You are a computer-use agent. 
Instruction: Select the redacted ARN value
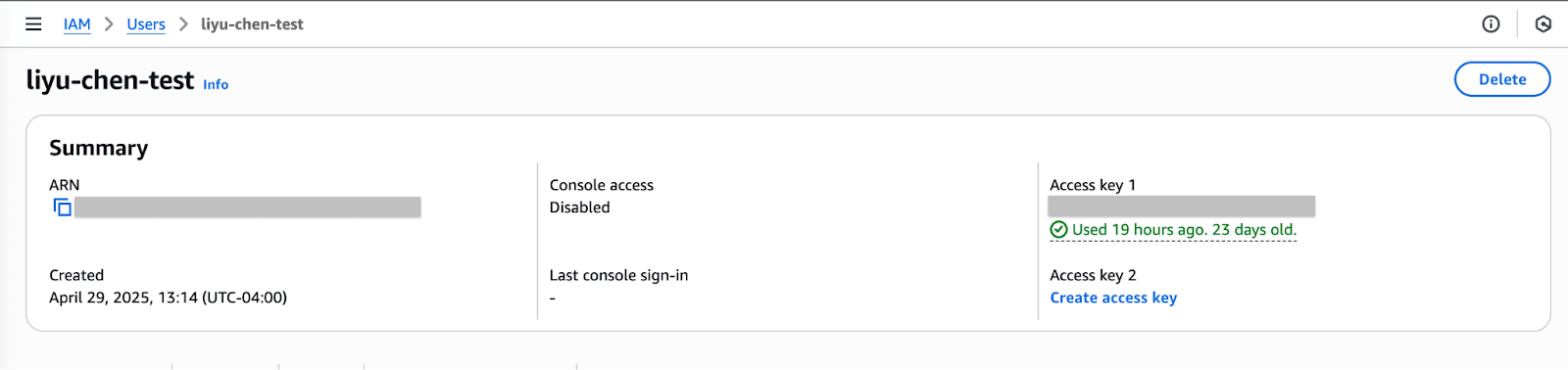[x=248, y=208]
